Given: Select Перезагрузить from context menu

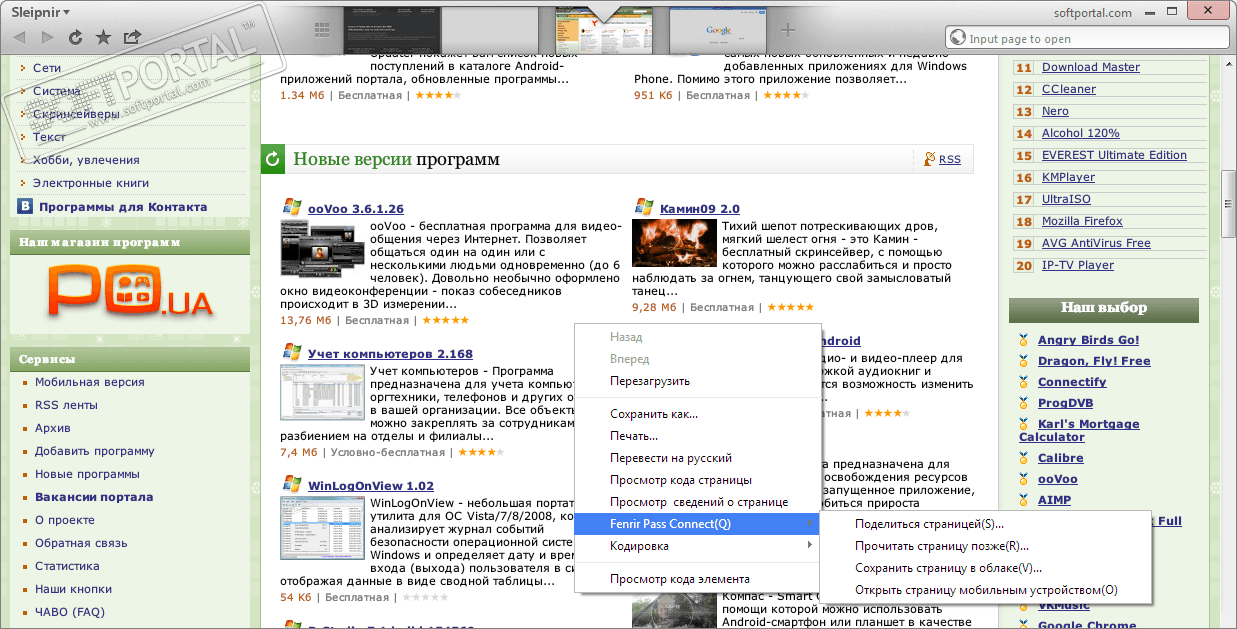Looking at the screenshot, I should (650, 381).
